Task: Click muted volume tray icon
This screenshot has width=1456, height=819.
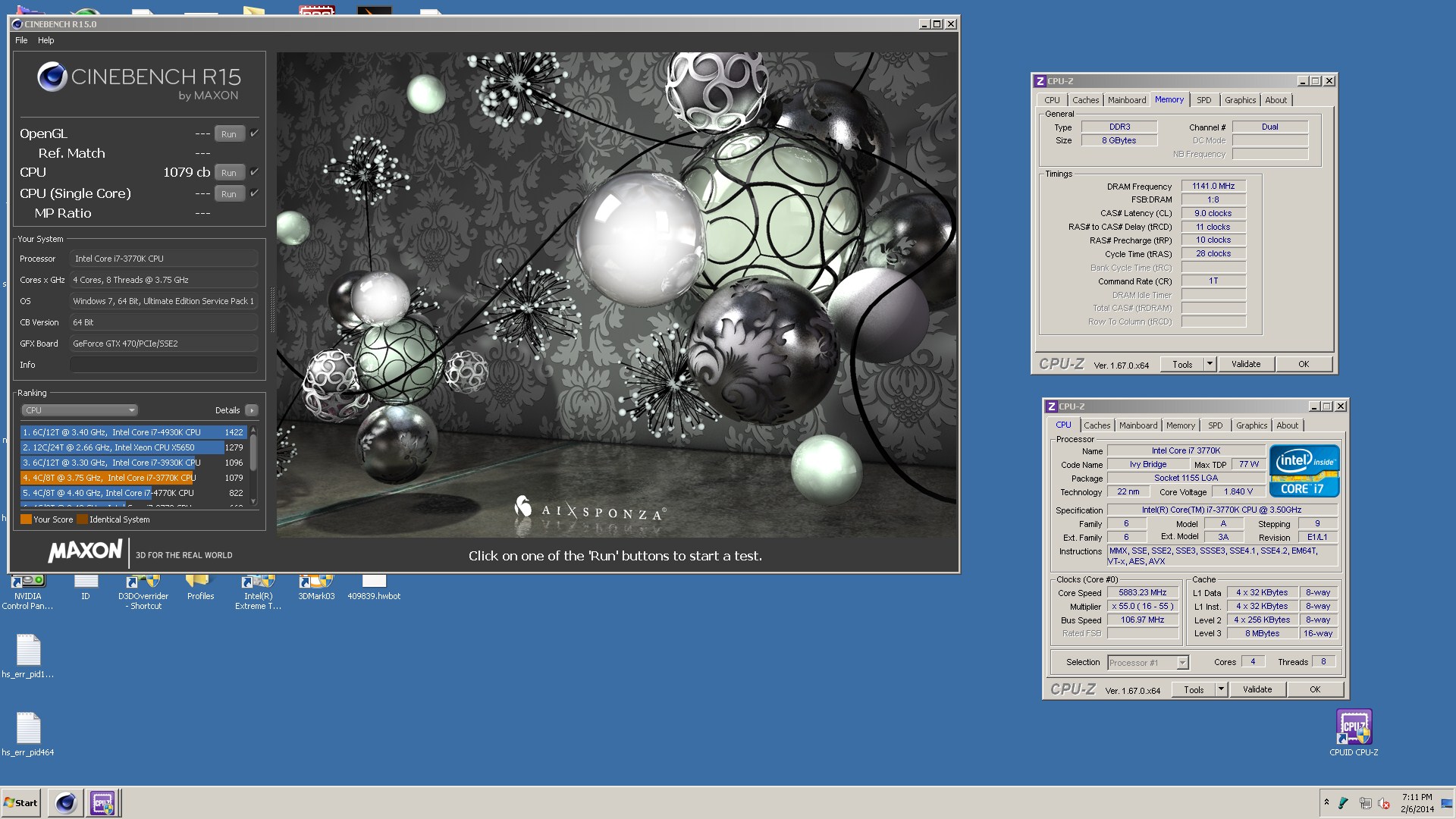Action: (1384, 803)
